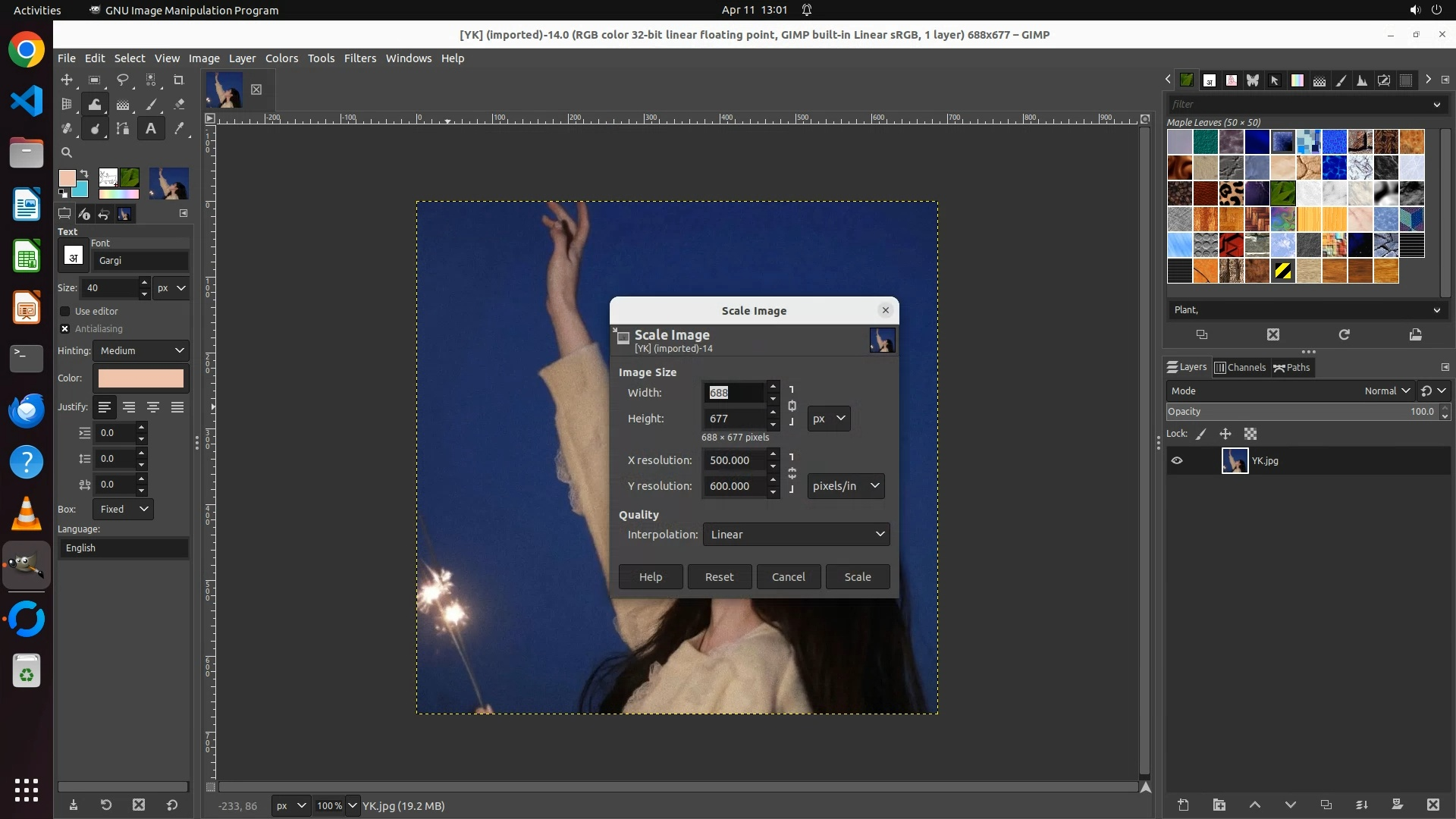The height and width of the screenshot is (819, 1456).
Task: Choose the Color Picker eyedropper tool
Action: 179,129
